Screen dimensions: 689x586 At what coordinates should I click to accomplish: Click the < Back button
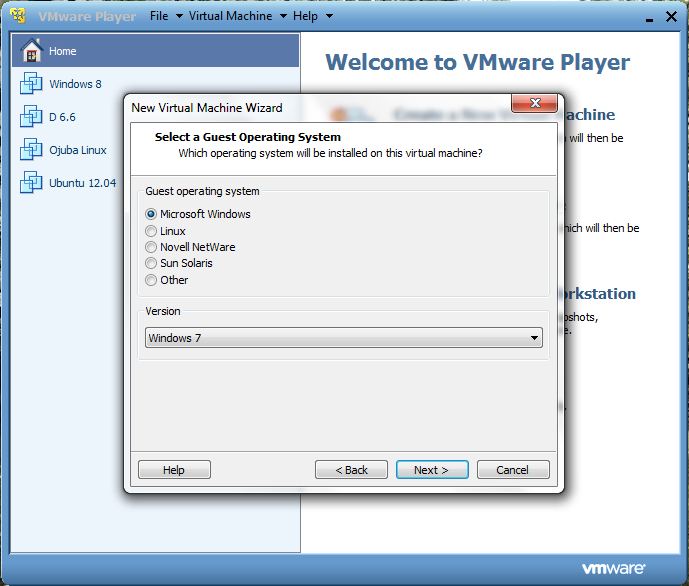[351, 470]
